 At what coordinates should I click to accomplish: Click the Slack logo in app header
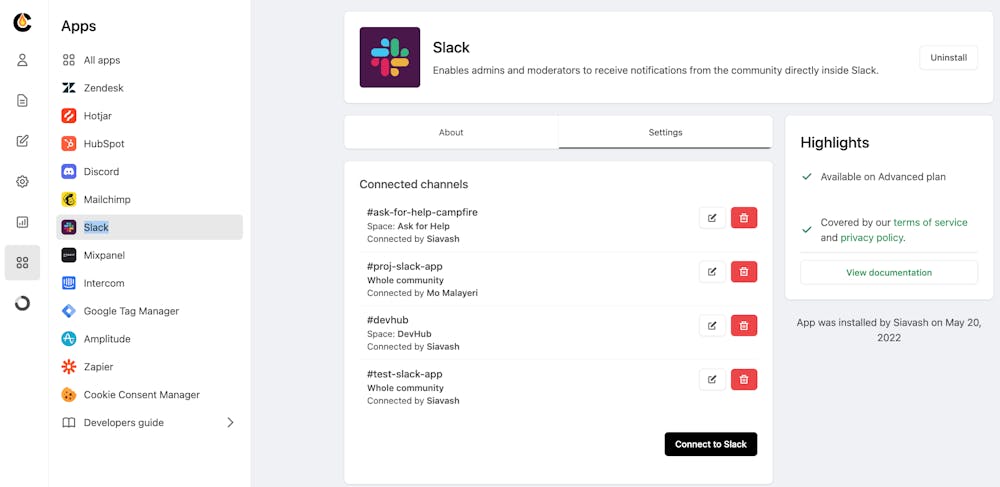[390, 57]
